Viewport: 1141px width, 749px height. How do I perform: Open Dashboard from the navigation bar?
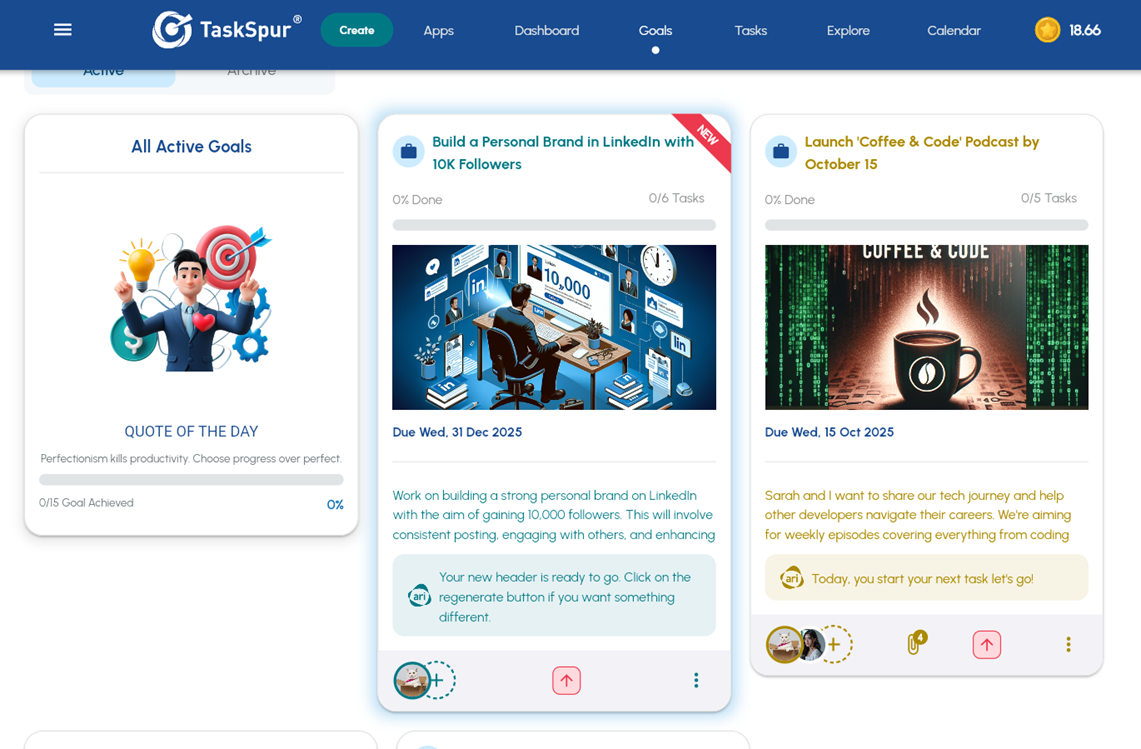pyautogui.click(x=546, y=30)
